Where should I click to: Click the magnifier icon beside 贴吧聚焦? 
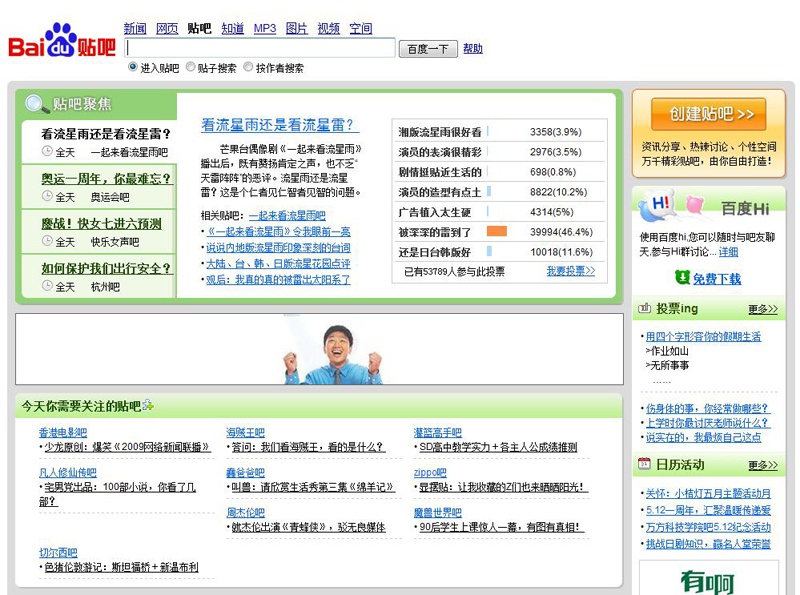coord(36,104)
